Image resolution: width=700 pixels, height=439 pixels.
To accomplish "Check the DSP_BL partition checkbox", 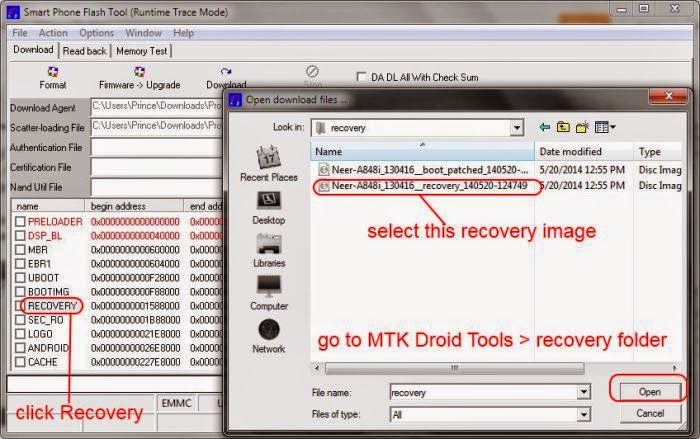I will point(20,235).
